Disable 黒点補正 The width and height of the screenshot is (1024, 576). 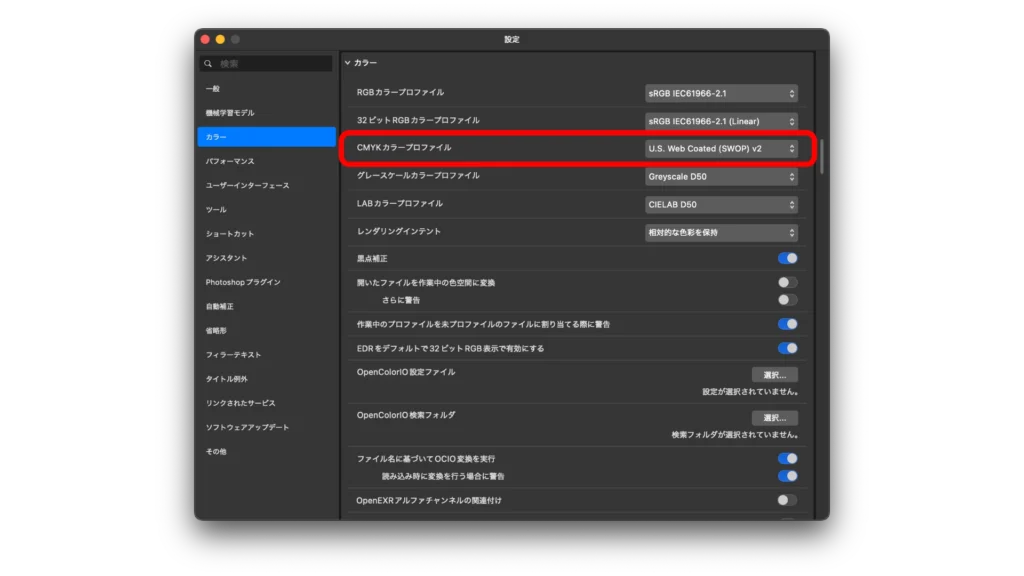click(x=786, y=258)
